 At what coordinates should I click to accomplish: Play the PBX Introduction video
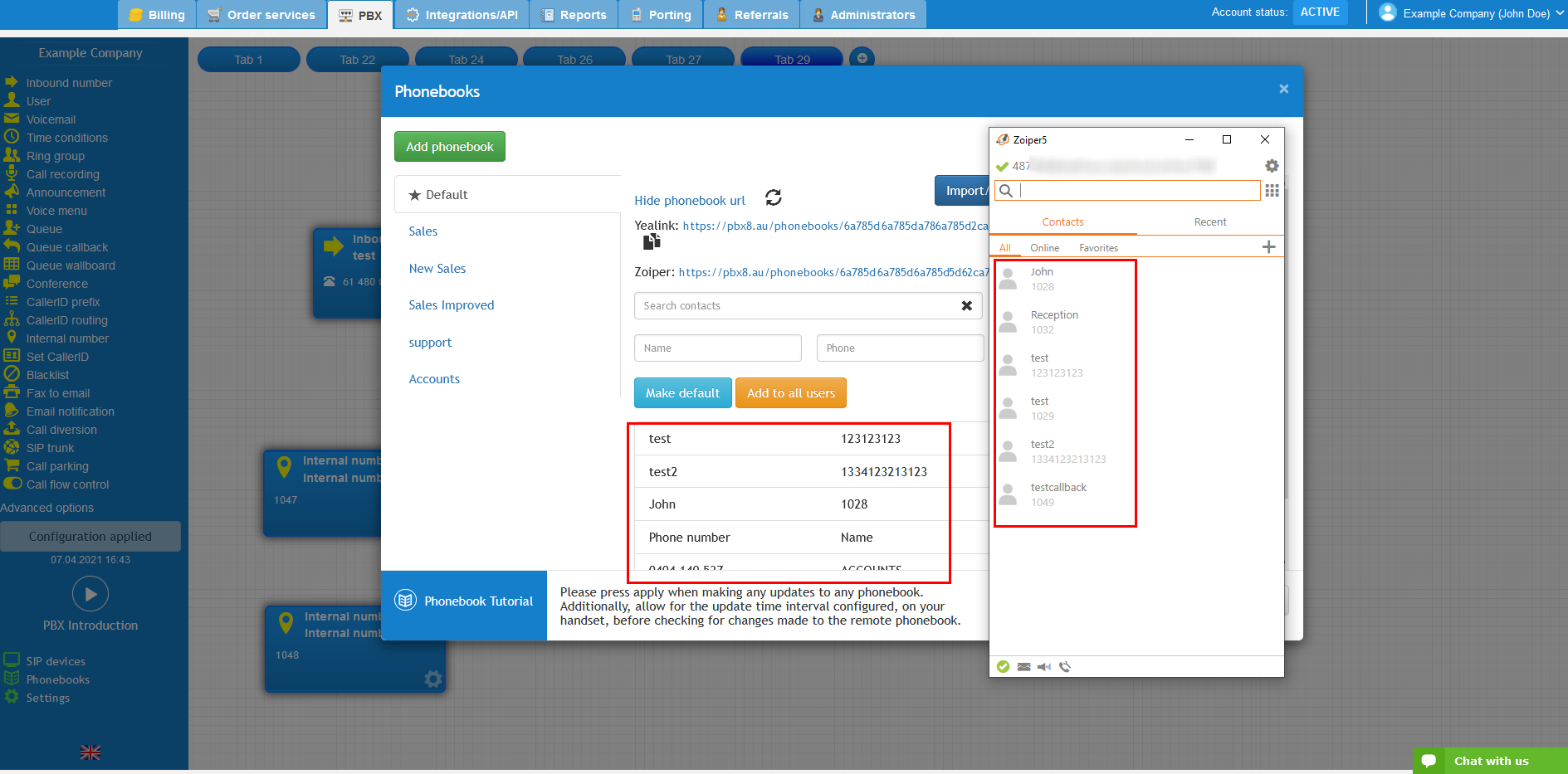[x=90, y=594]
